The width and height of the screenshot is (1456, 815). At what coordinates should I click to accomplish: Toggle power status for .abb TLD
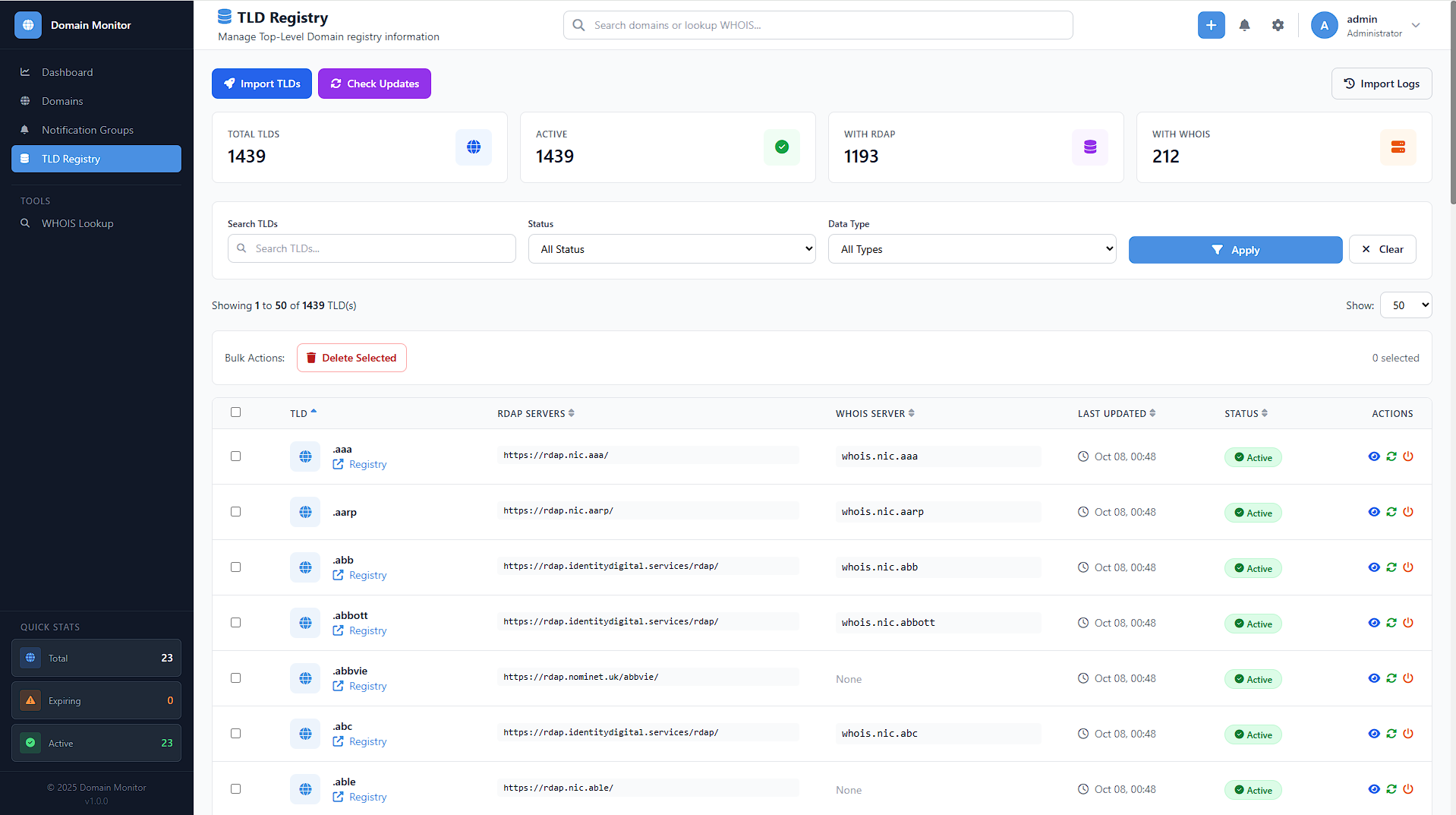point(1408,567)
